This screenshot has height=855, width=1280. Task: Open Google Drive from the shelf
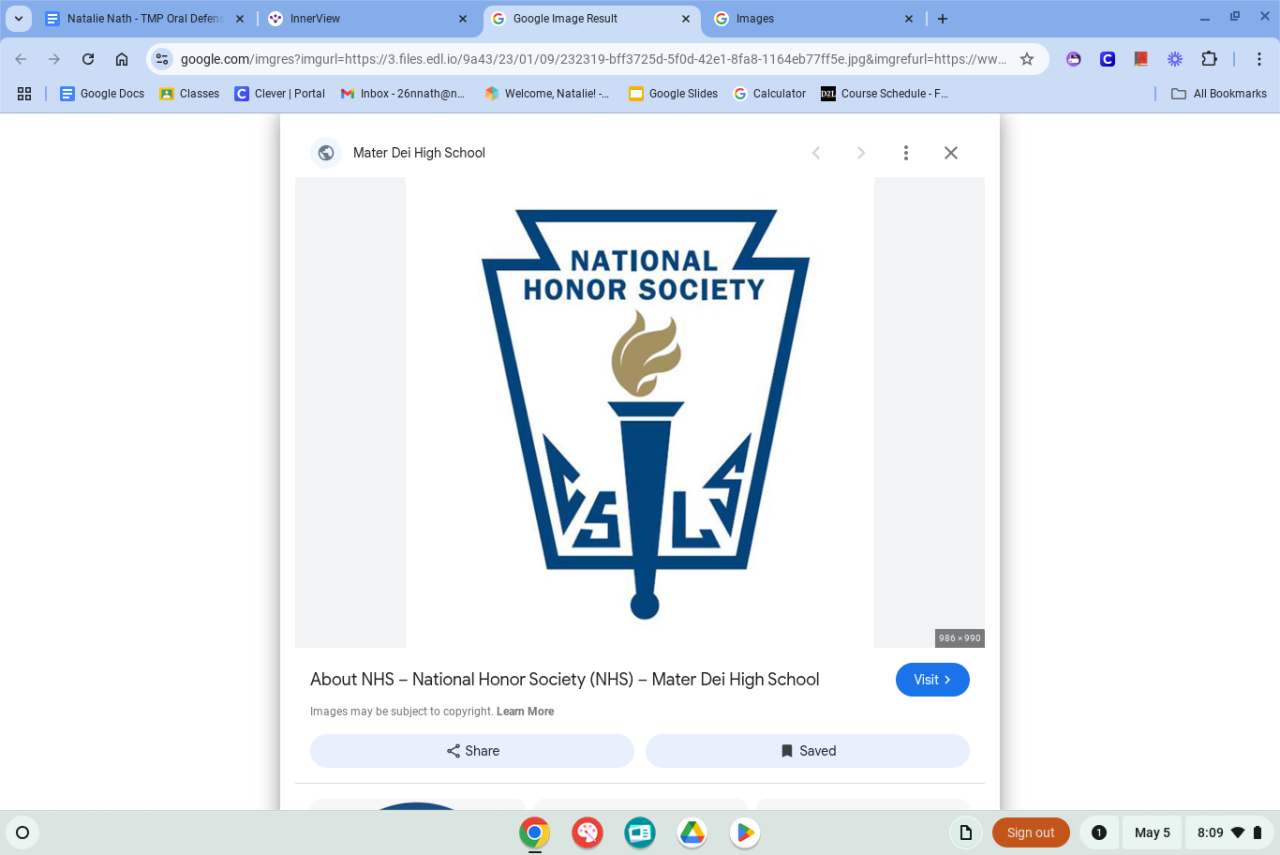pos(692,832)
